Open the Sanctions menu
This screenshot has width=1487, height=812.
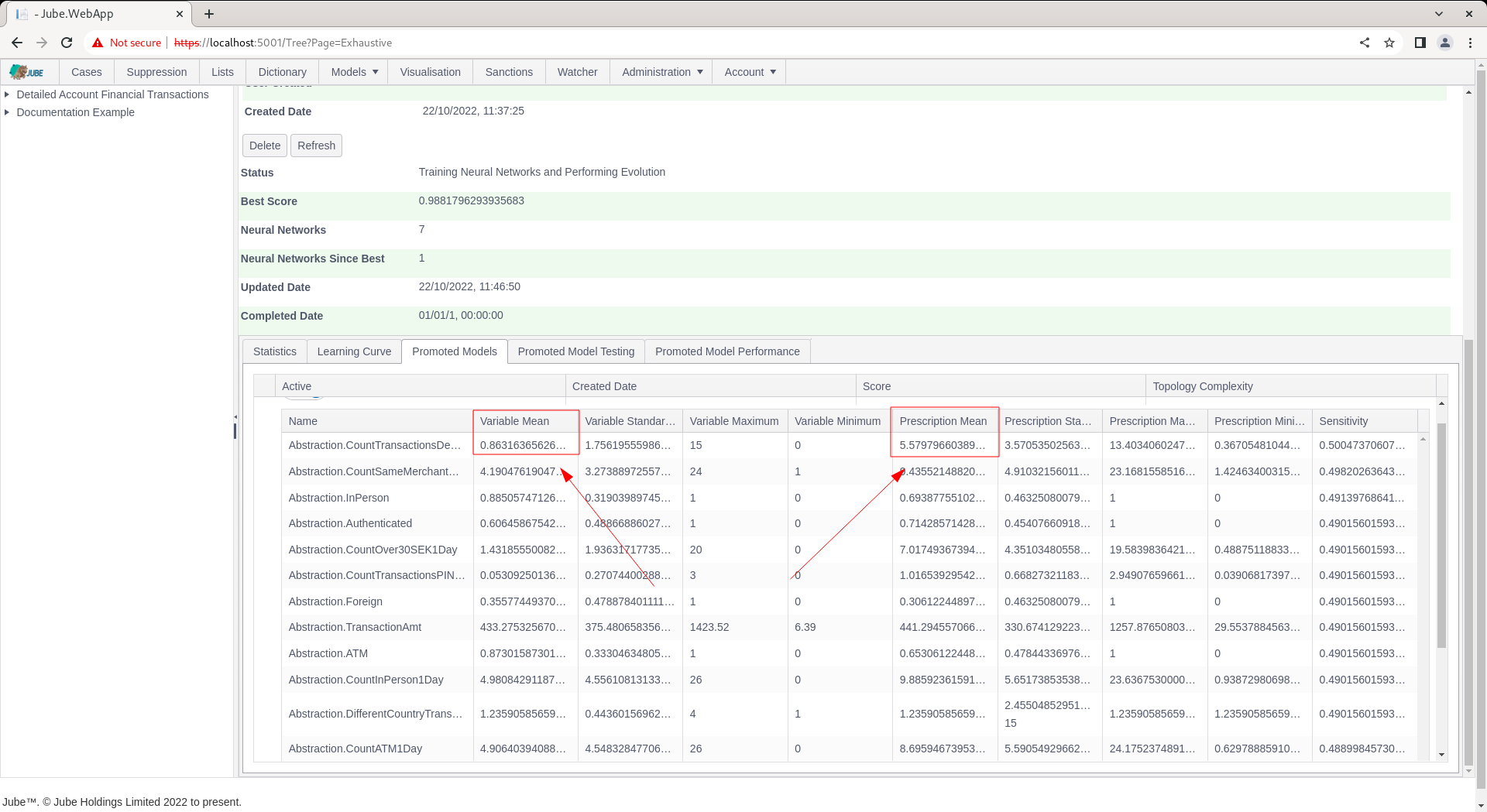pyautogui.click(x=509, y=72)
